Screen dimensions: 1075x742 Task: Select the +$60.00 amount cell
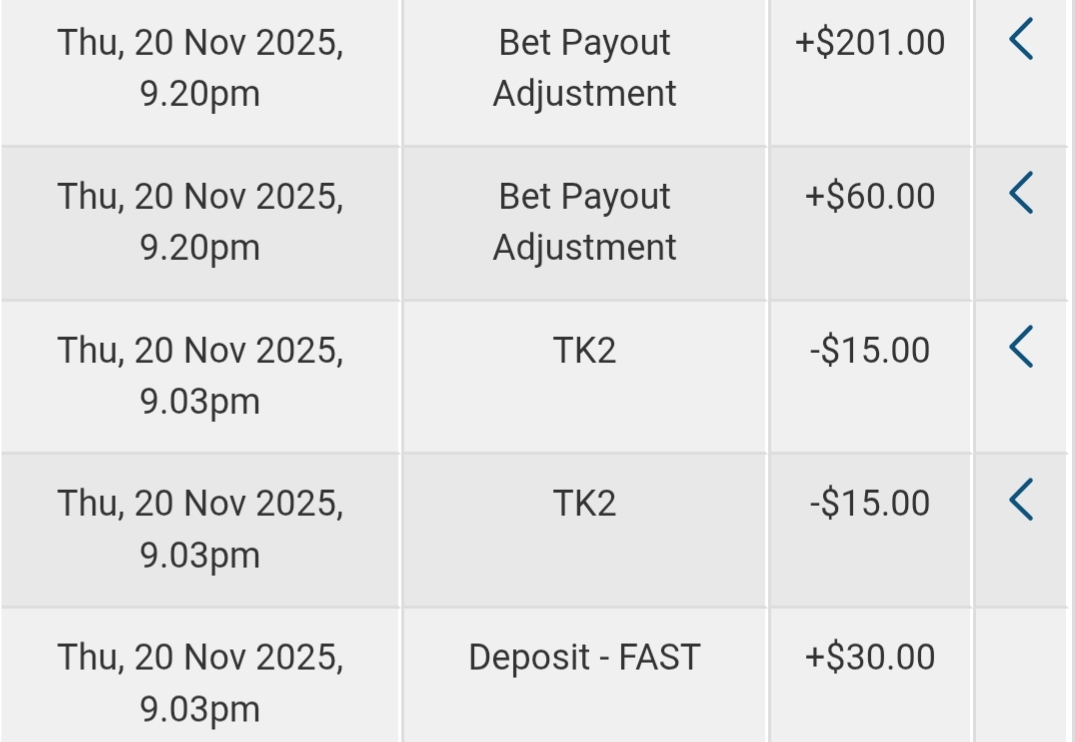(x=869, y=196)
